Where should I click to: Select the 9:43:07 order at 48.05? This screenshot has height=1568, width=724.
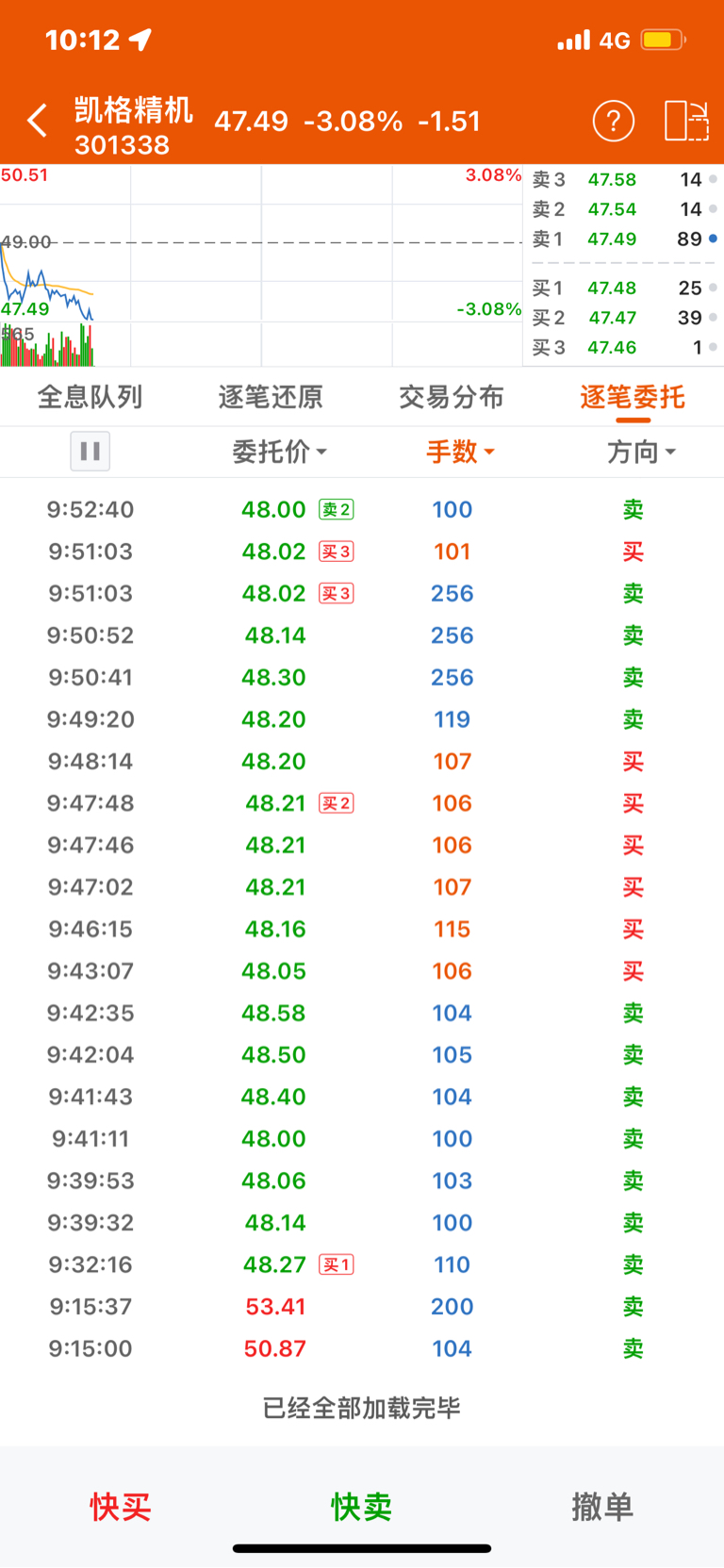(x=362, y=971)
